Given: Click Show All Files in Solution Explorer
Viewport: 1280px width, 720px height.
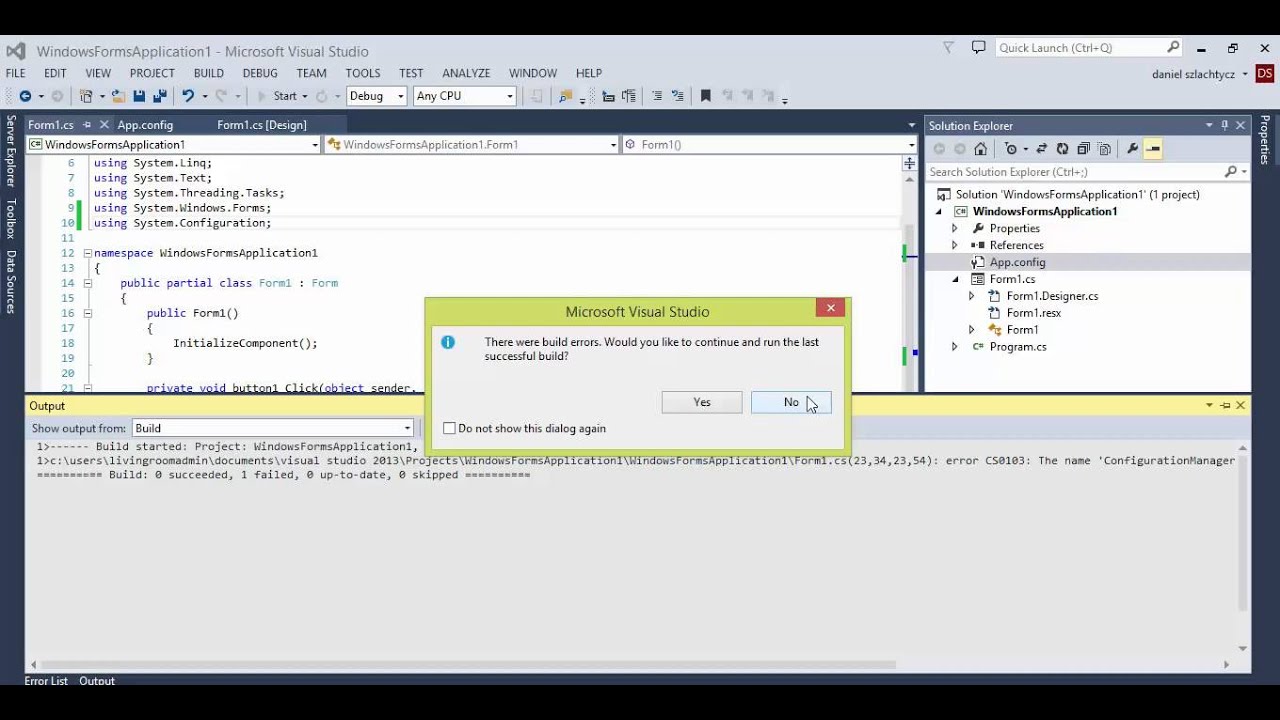Looking at the screenshot, I should [1104, 149].
